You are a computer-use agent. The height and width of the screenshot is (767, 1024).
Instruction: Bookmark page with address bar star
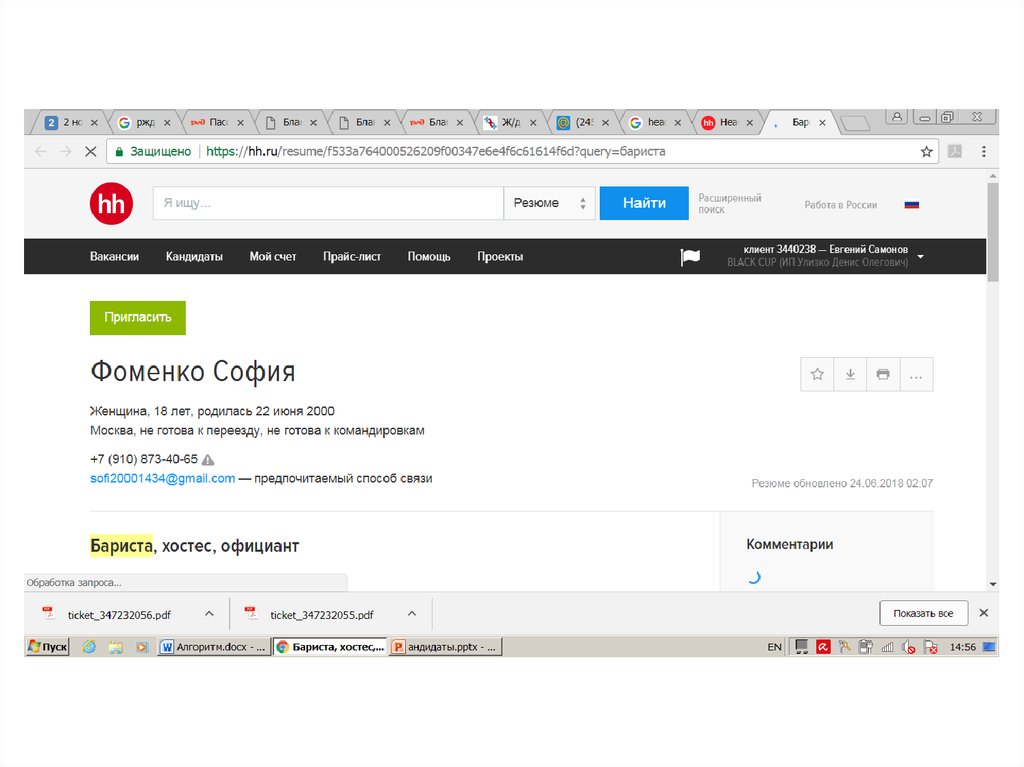(x=926, y=152)
